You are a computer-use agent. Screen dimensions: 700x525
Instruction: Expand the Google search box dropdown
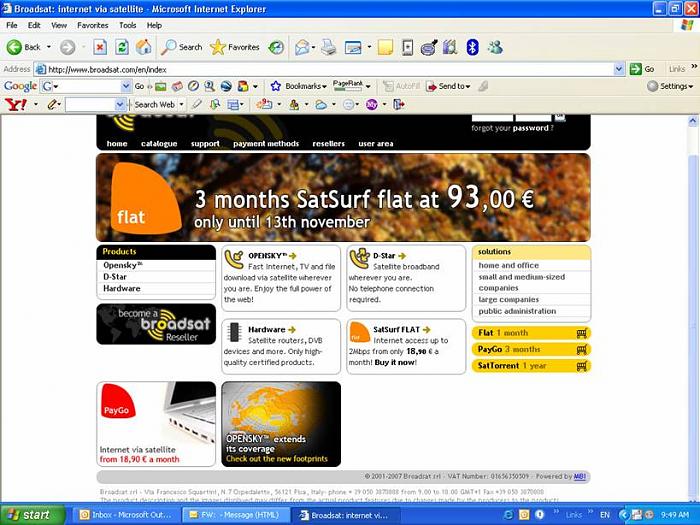pos(126,86)
